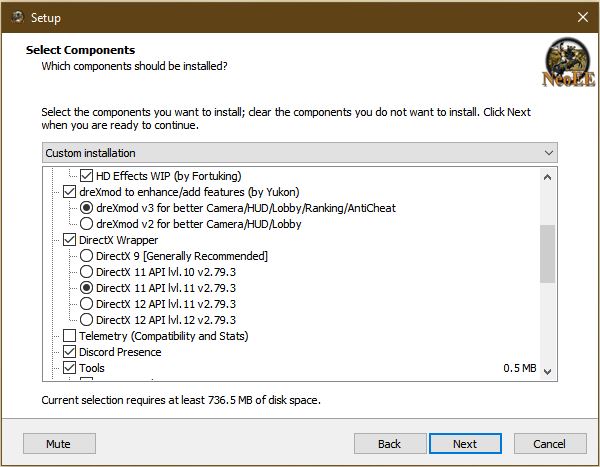Disable the Discord Presence component

tap(70, 352)
